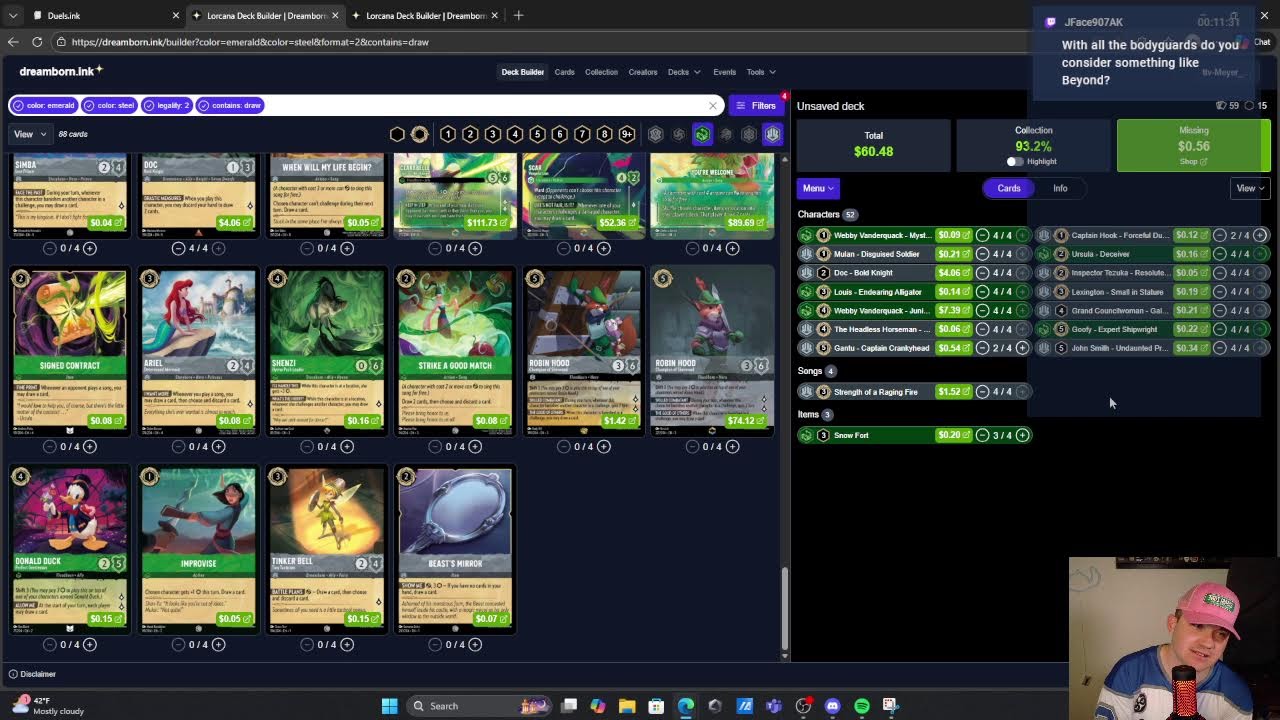Open the Filters panel

click(757, 105)
